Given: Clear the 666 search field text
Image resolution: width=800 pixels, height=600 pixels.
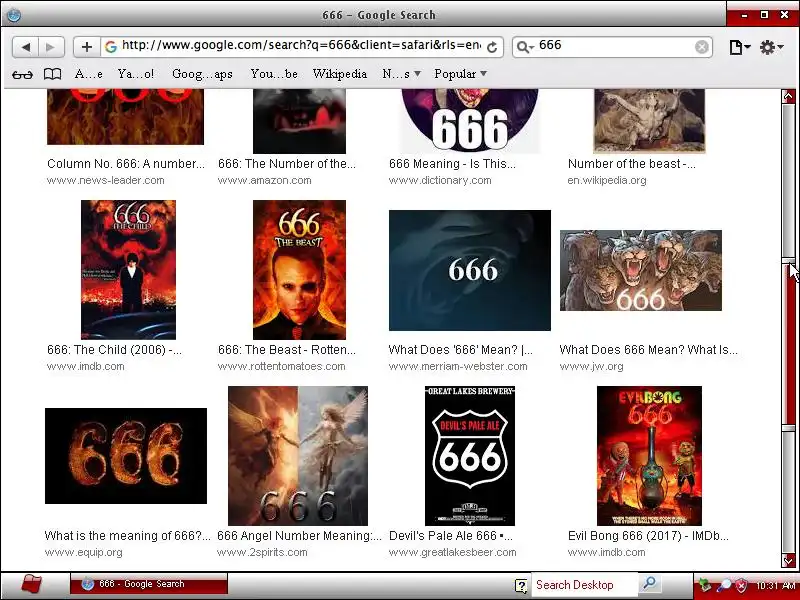Looking at the screenshot, I should (702, 47).
